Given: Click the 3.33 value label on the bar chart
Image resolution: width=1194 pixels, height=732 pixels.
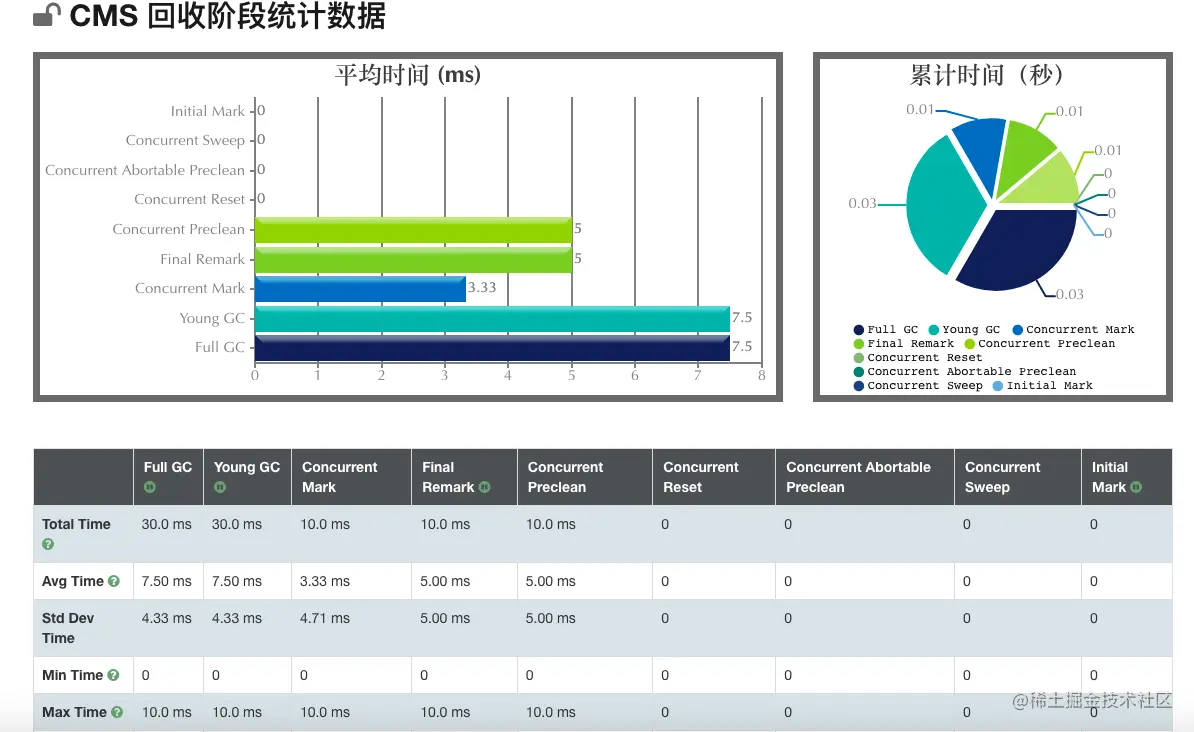Looking at the screenshot, I should point(482,287).
